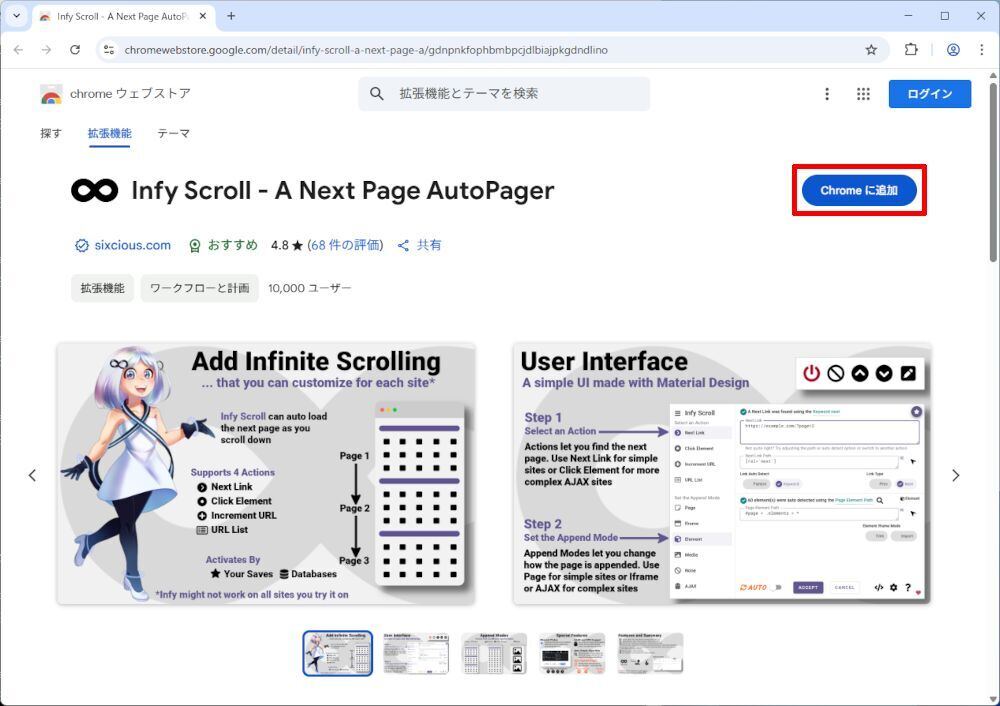Click the 10,000 ユーザー text

(x=309, y=288)
